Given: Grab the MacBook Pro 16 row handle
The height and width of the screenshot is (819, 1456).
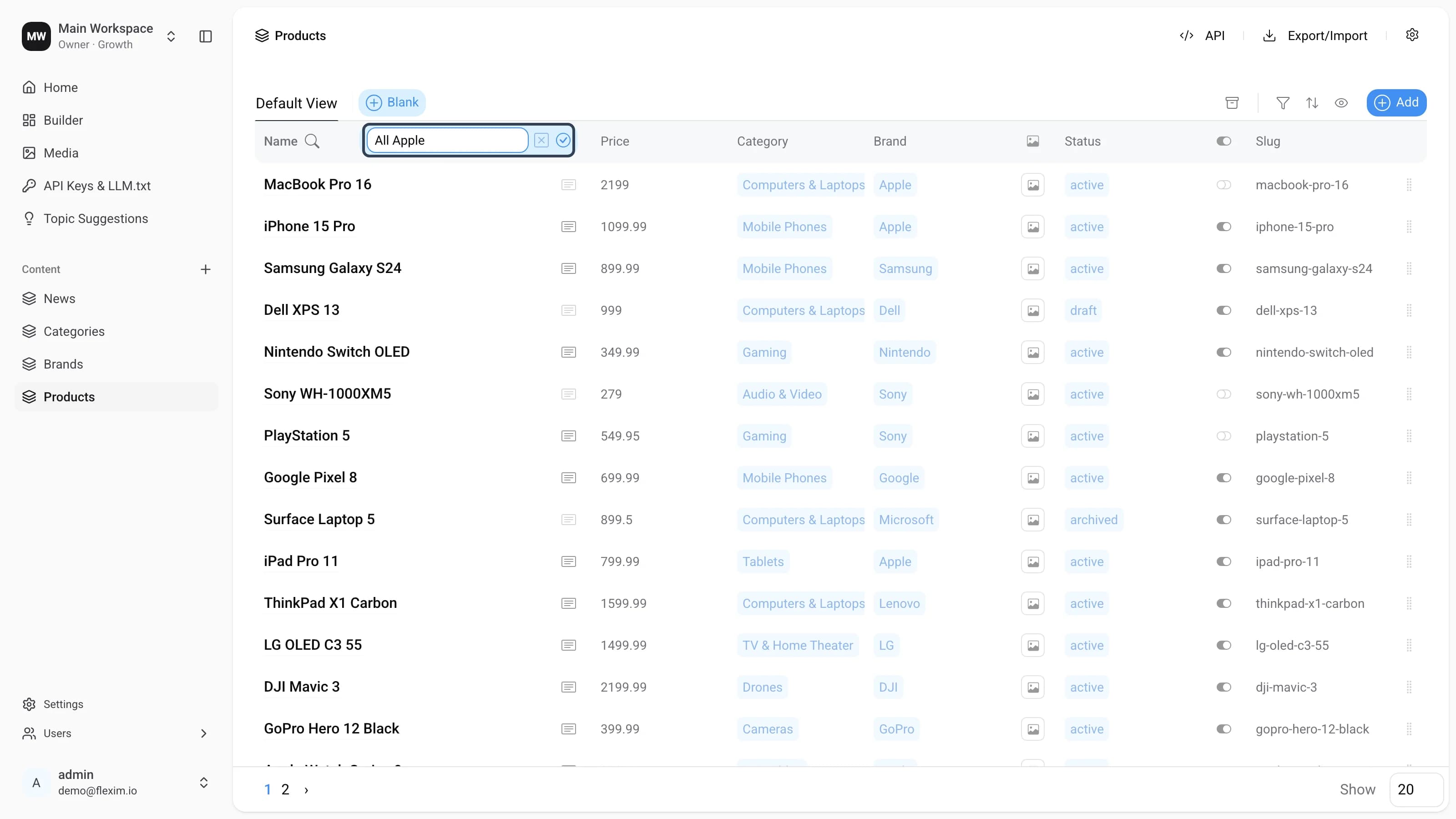Looking at the screenshot, I should (1409, 185).
